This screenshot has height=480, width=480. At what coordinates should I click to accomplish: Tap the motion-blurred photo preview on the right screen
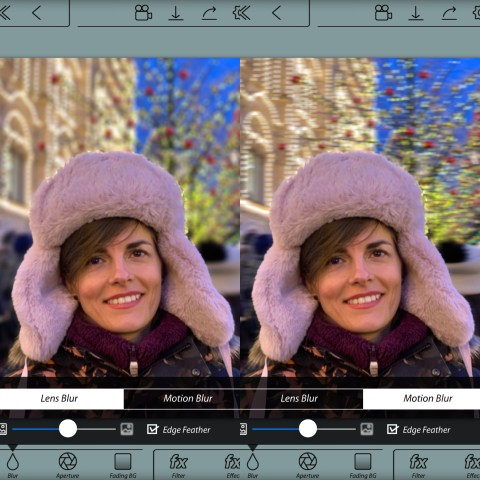(360, 217)
